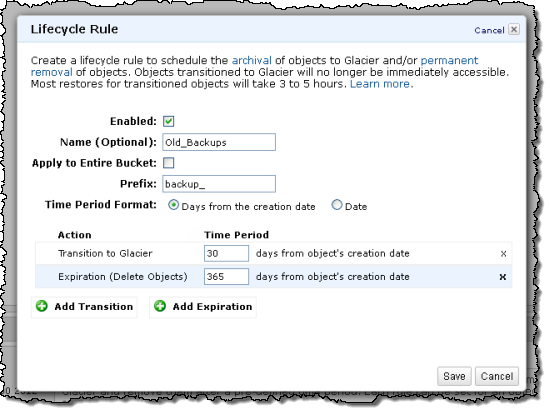Click the Transition to Glacier days field
Image resolution: width=550 pixels, height=413 pixels.
(x=226, y=253)
